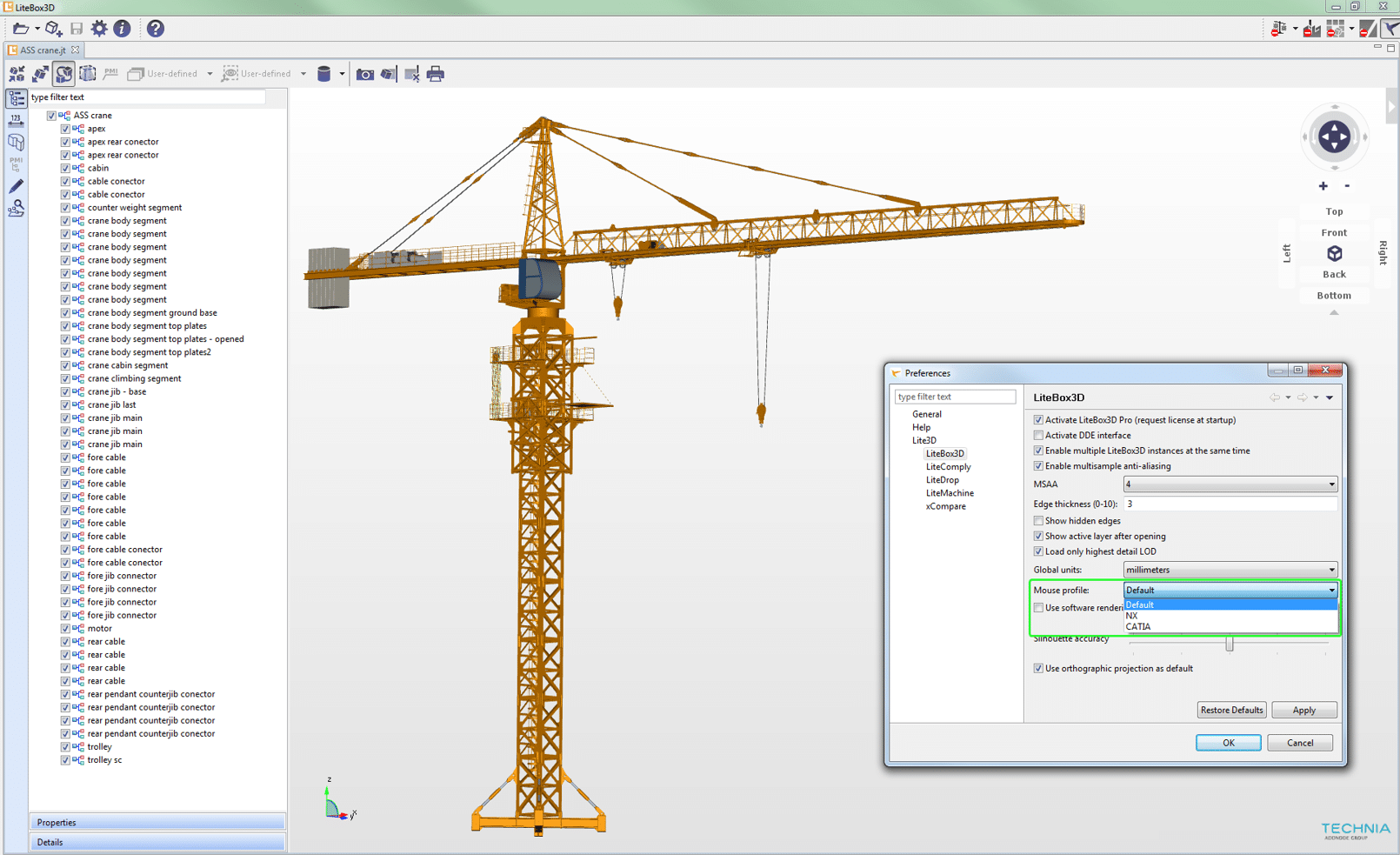Open dropdown arrow next to cylinder icon
This screenshot has height=855, width=1400.
click(x=342, y=74)
